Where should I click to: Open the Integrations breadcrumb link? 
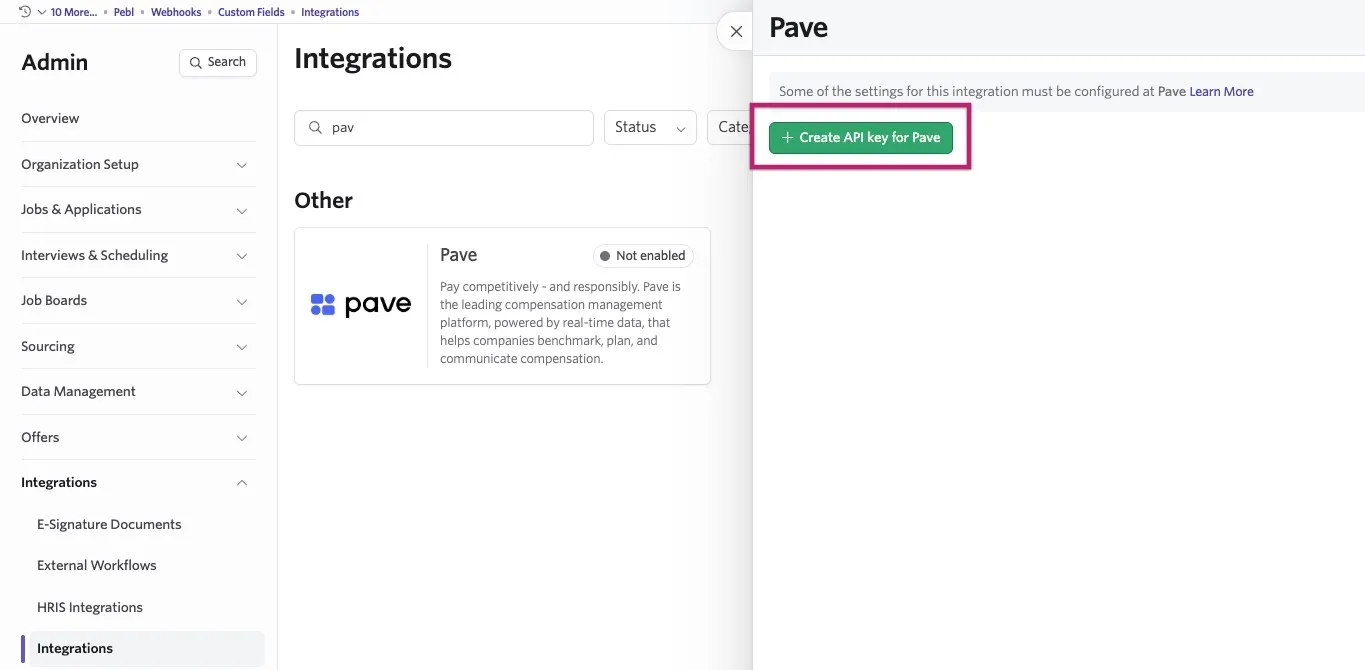pyautogui.click(x=330, y=12)
